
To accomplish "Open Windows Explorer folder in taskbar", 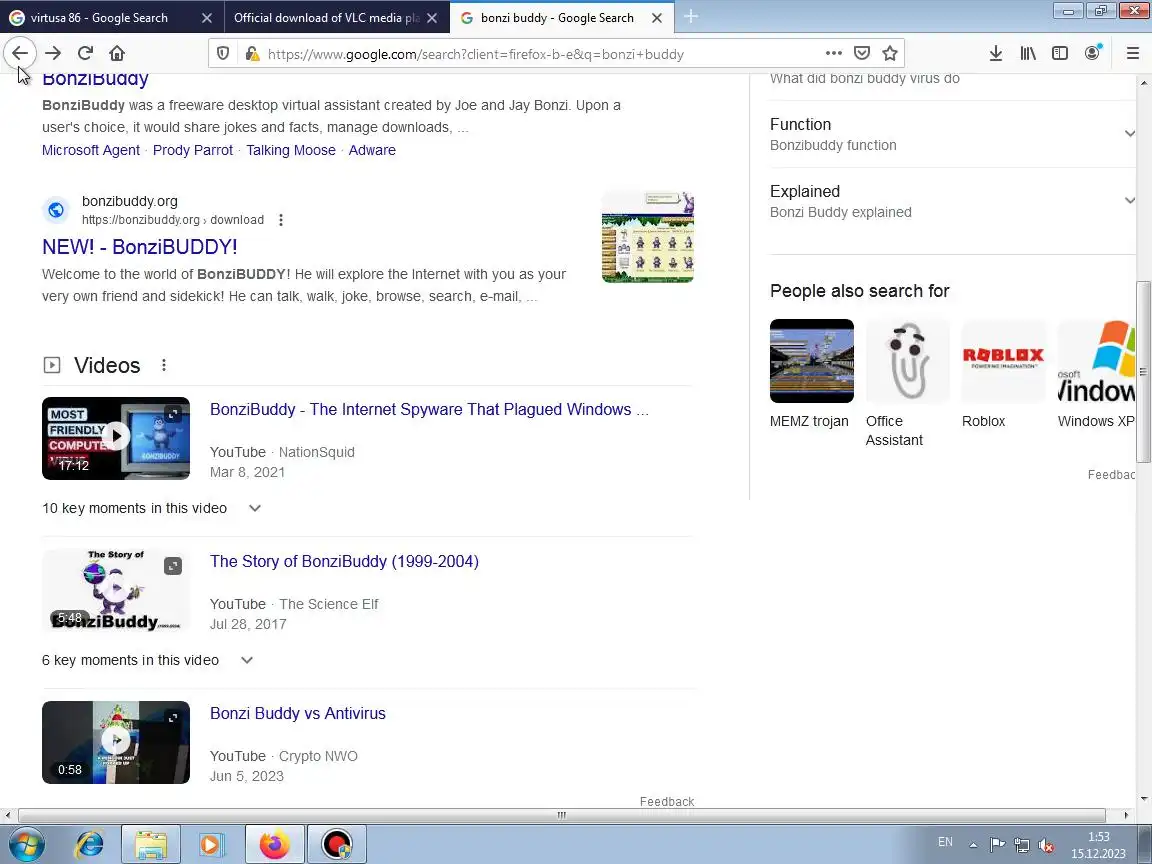I will click(x=151, y=844).
